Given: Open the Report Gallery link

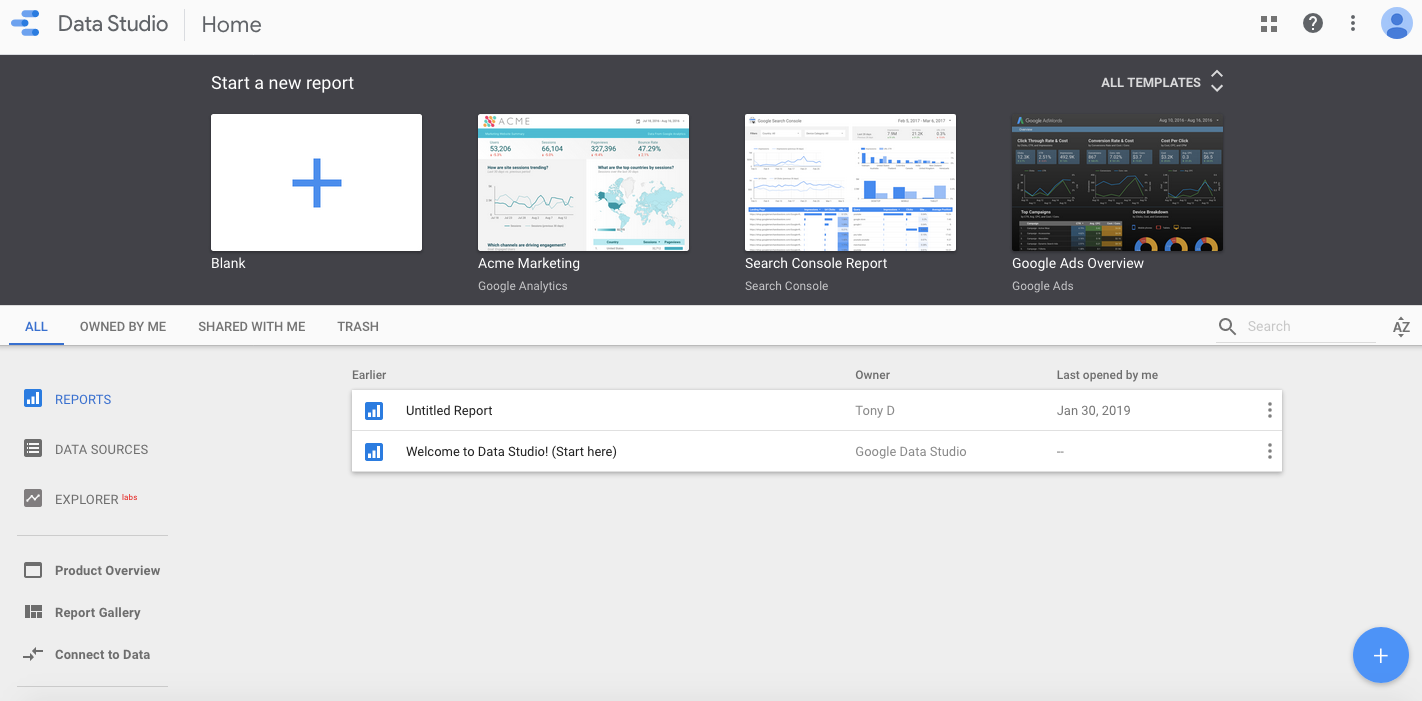Looking at the screenshot, I should (x=97, y=612).
